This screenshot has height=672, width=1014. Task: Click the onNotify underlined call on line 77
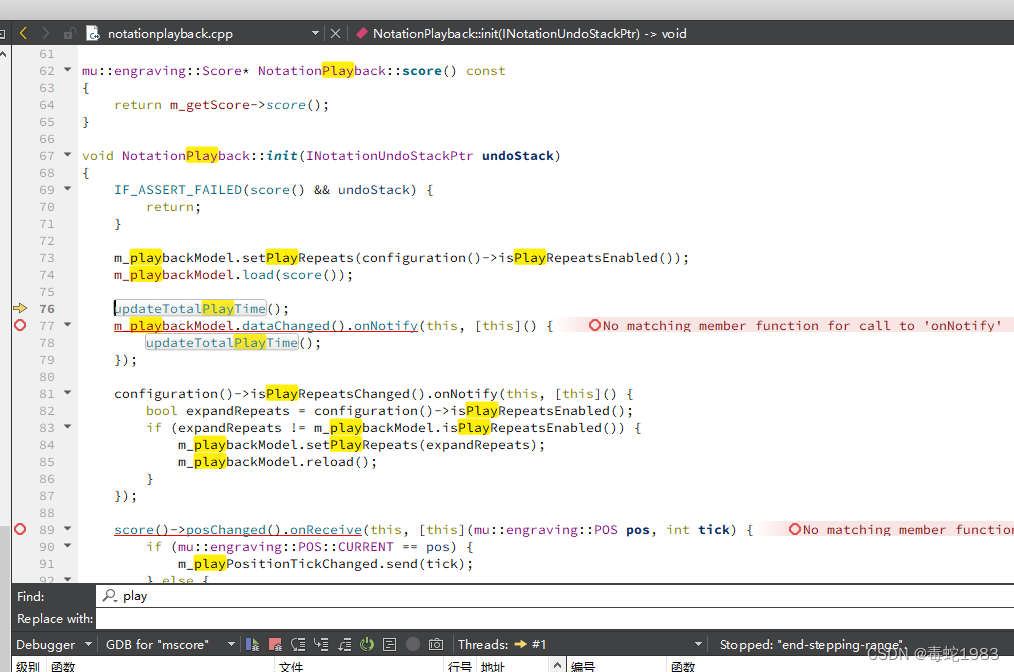point(385,325)
